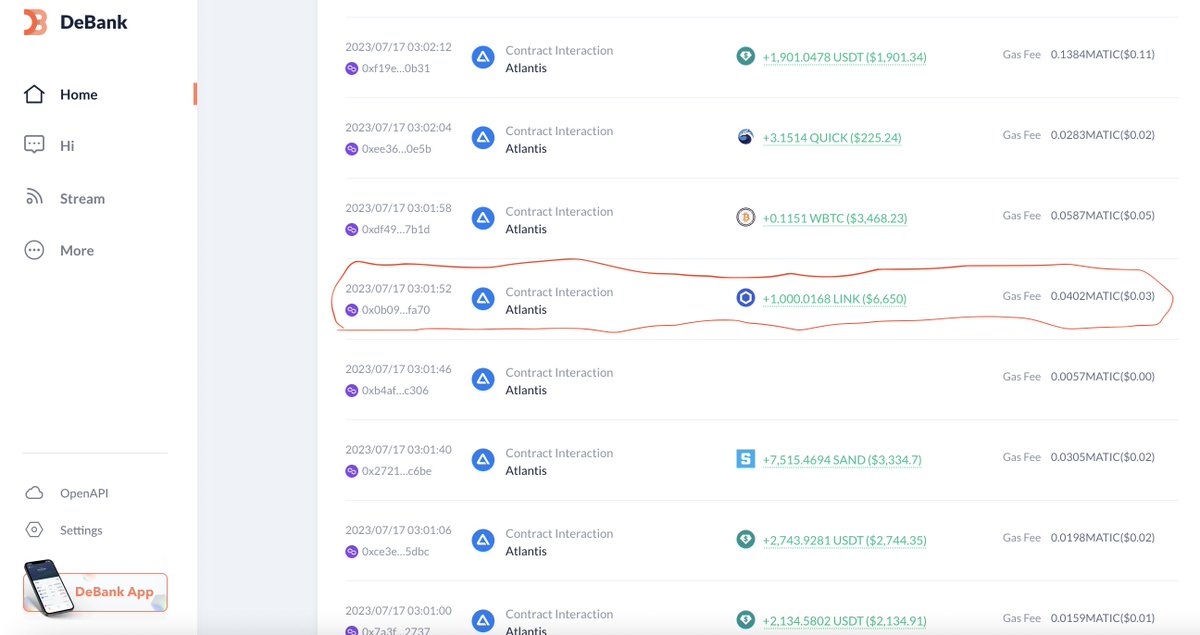The image size is (1200, 635).
Task: Click the Atlantis label in the 03:02:12 row
Action: point(526,68)
